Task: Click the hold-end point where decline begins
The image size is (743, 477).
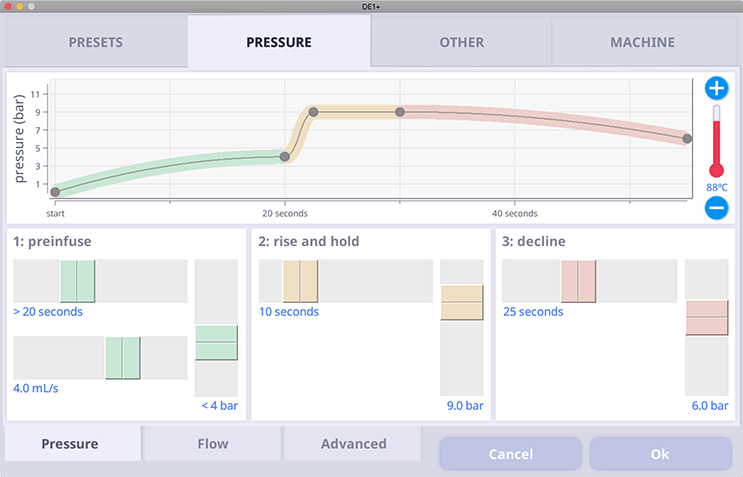Action: [x=400, y=112]
